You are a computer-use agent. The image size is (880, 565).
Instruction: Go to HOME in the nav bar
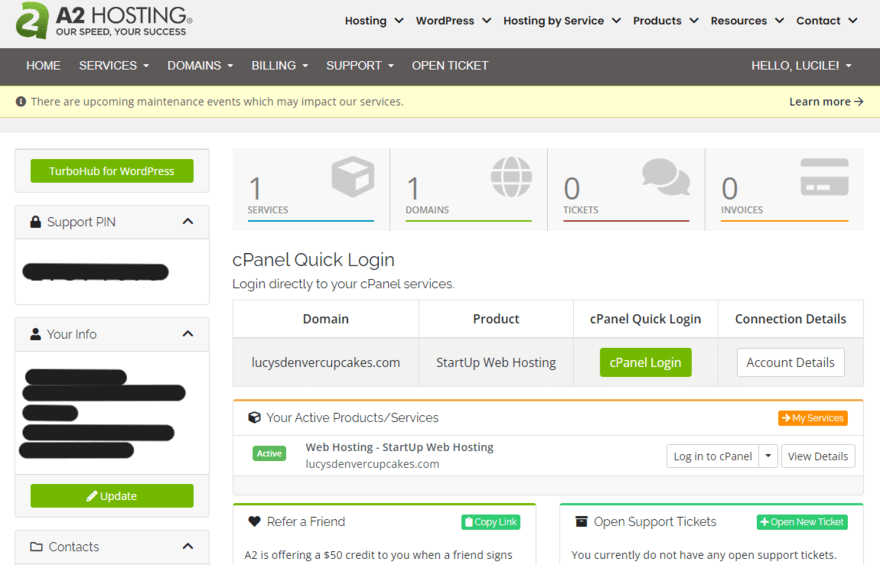(43, 66)
